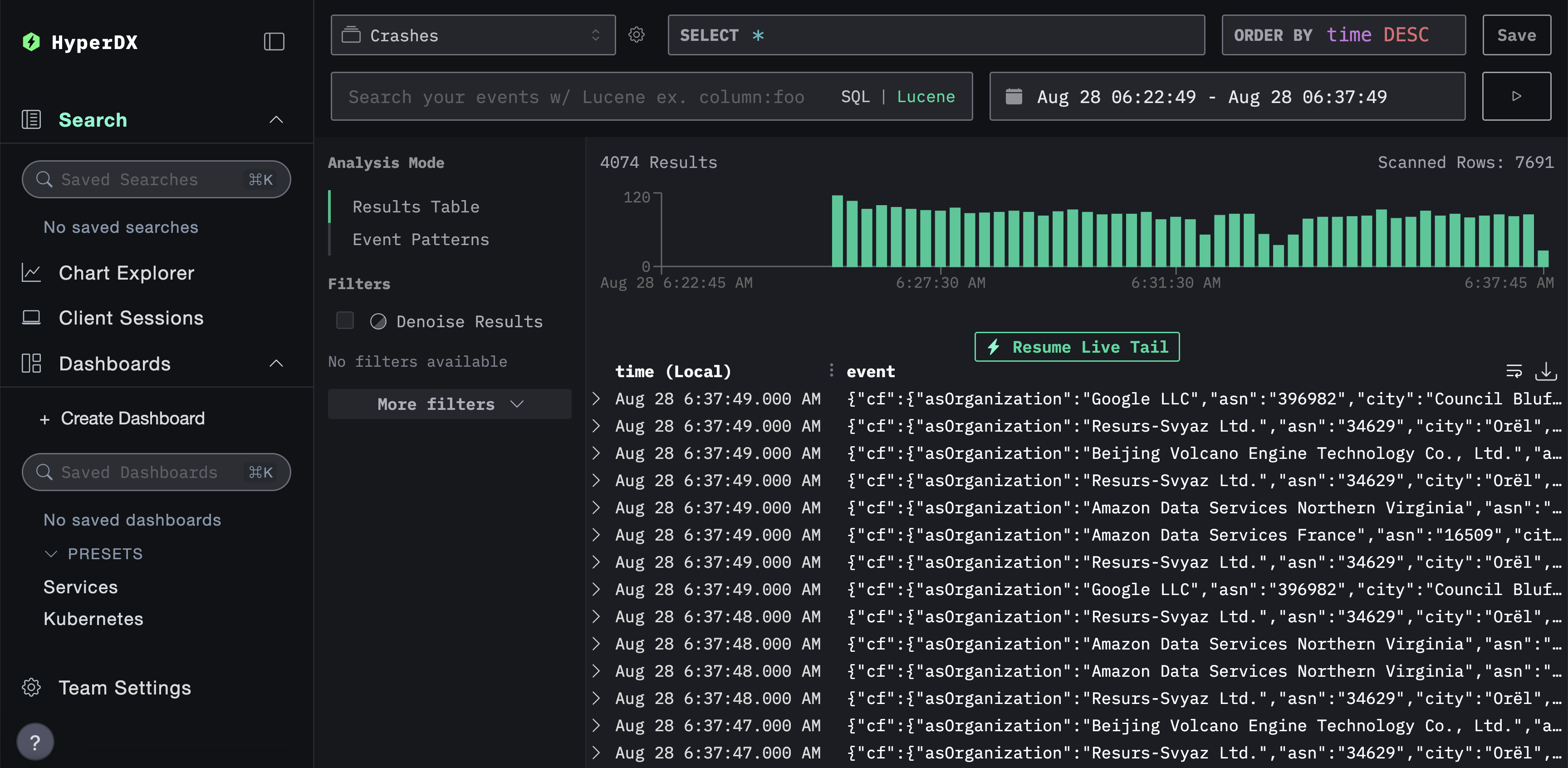
Task: Open the Crashes source dropdown
Action: (x=473, y=35)
